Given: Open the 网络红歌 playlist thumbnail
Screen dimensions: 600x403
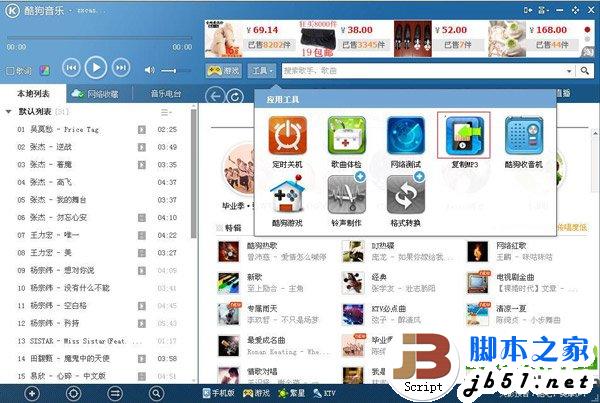Looking at the screenshot, I should pyautogui.click(x=478, y=251).
